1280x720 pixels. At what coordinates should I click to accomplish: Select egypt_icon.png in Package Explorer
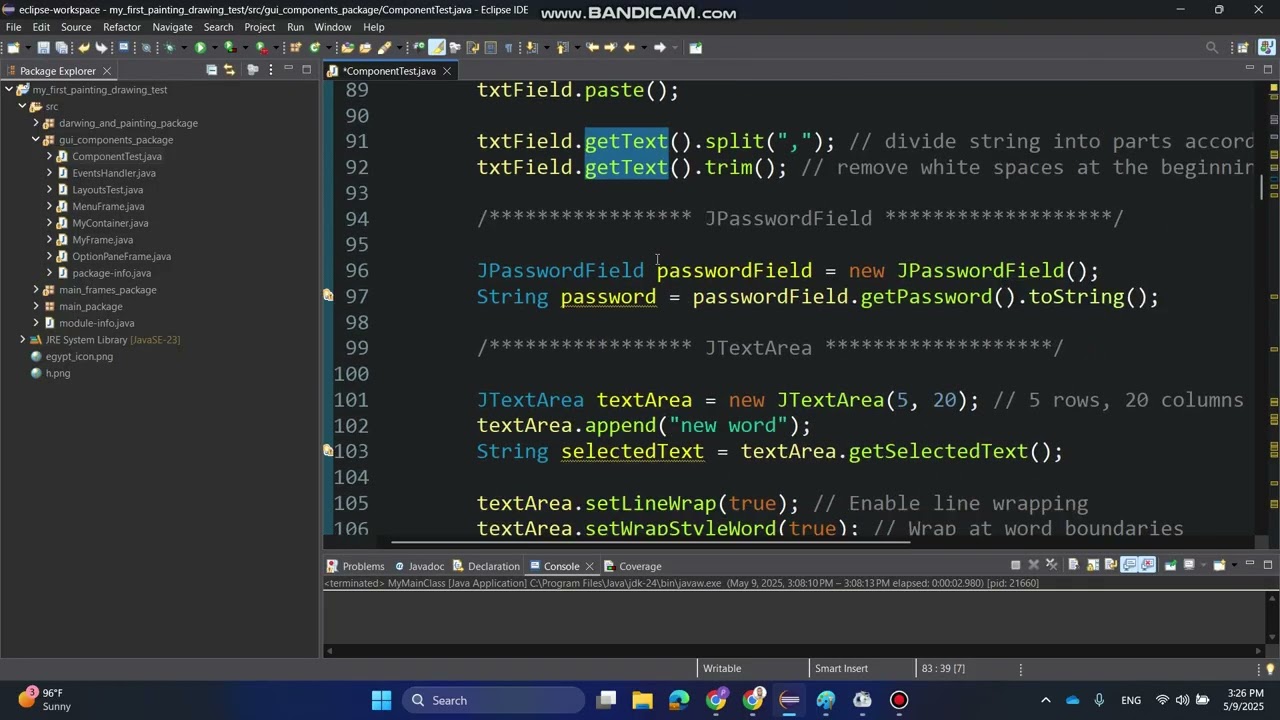(79, 357)
